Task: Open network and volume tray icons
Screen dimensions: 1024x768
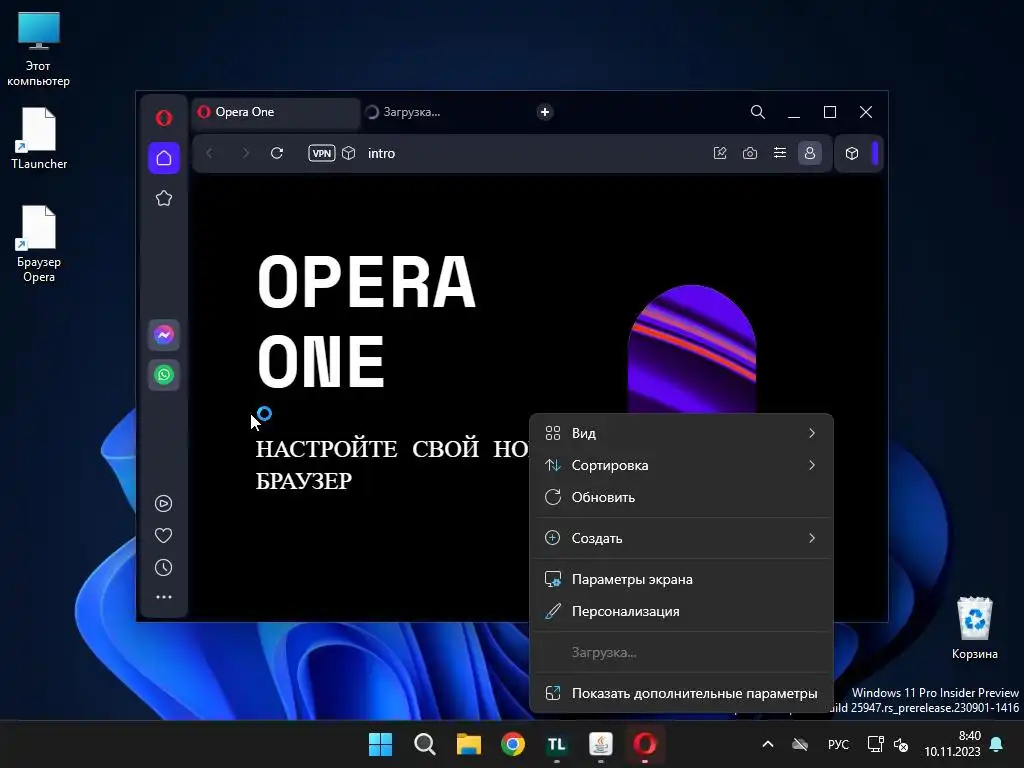Action: (x=888, y=744)
